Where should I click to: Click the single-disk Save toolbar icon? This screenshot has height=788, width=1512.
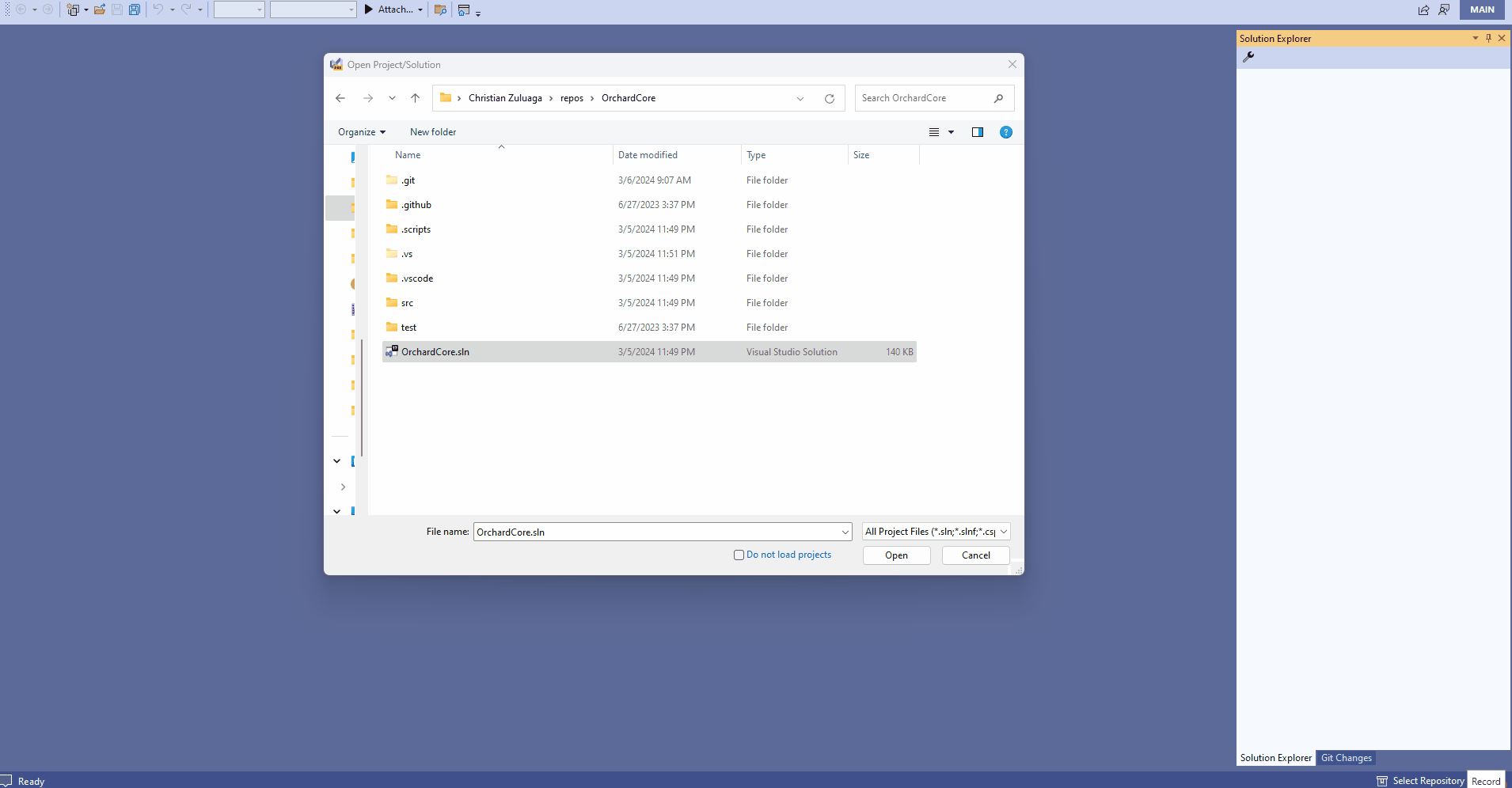[117, 9]
